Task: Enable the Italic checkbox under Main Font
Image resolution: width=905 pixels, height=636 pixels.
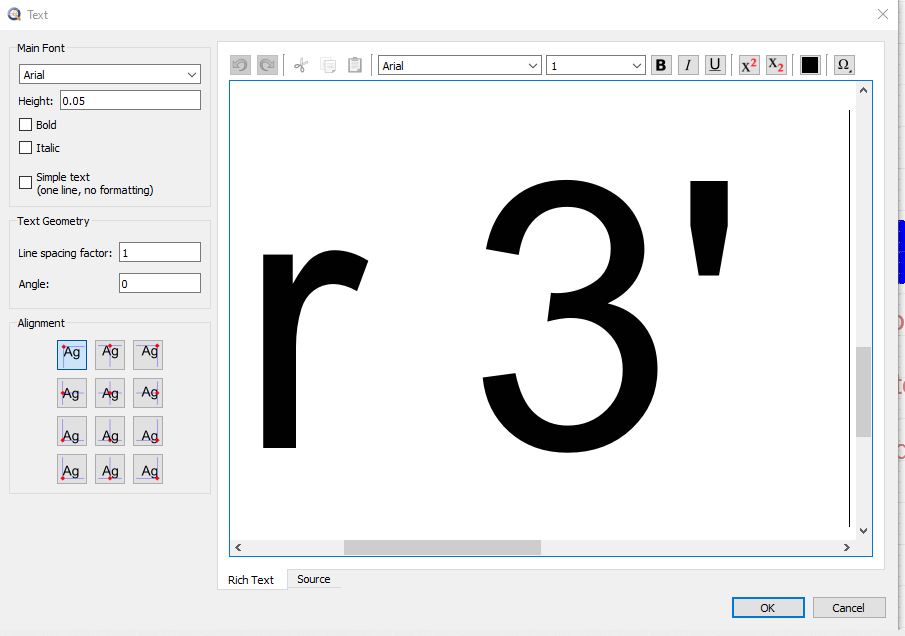Action: (x=26, y=148)
